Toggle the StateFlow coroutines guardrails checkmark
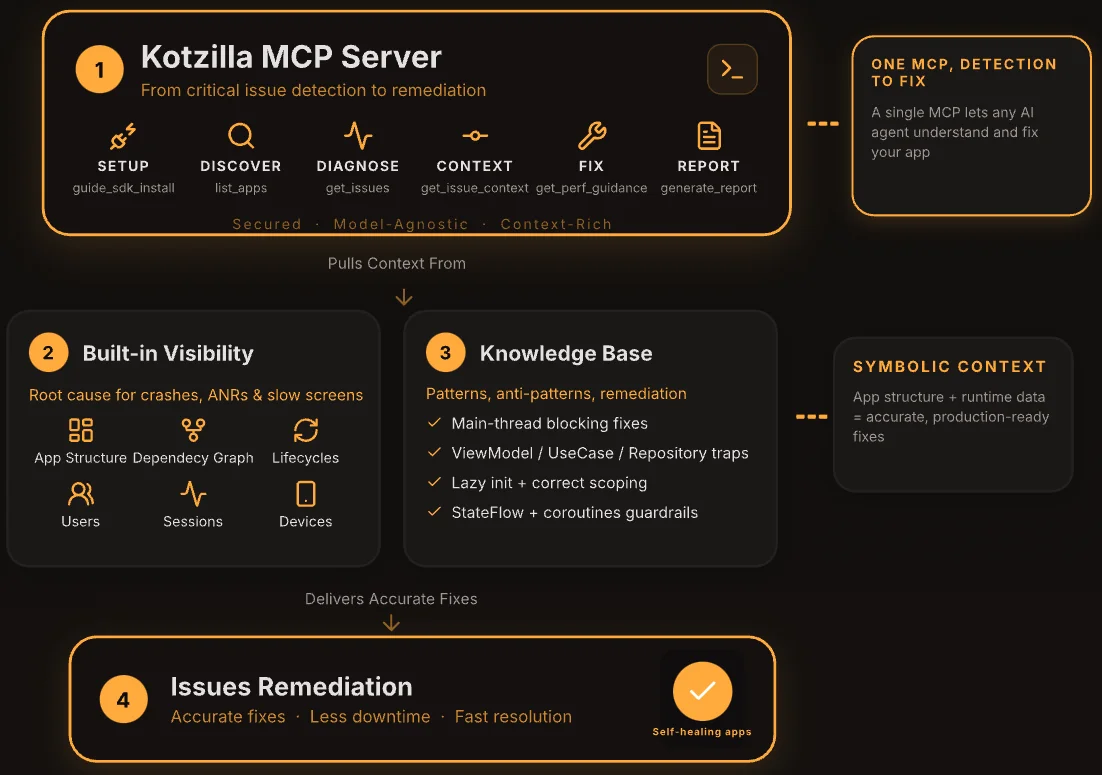 click(434, 512)
